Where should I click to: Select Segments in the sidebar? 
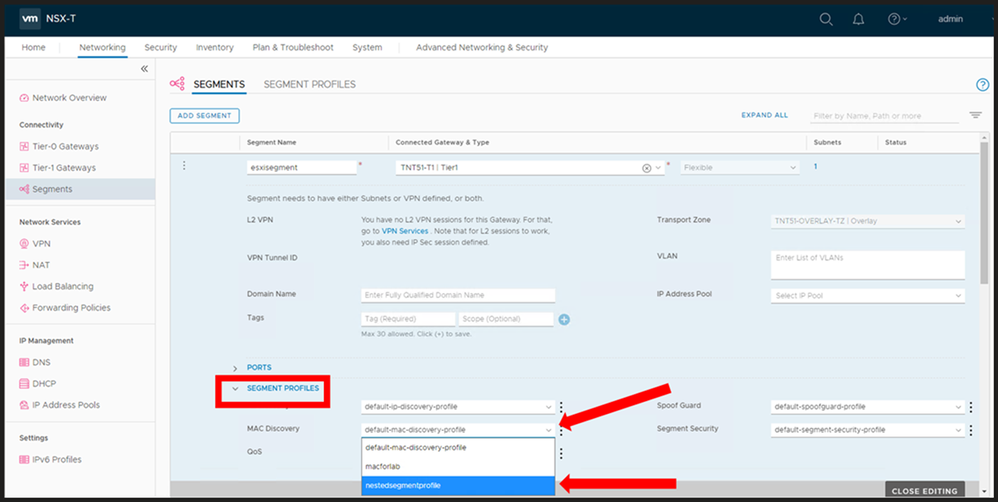point(80,189)
